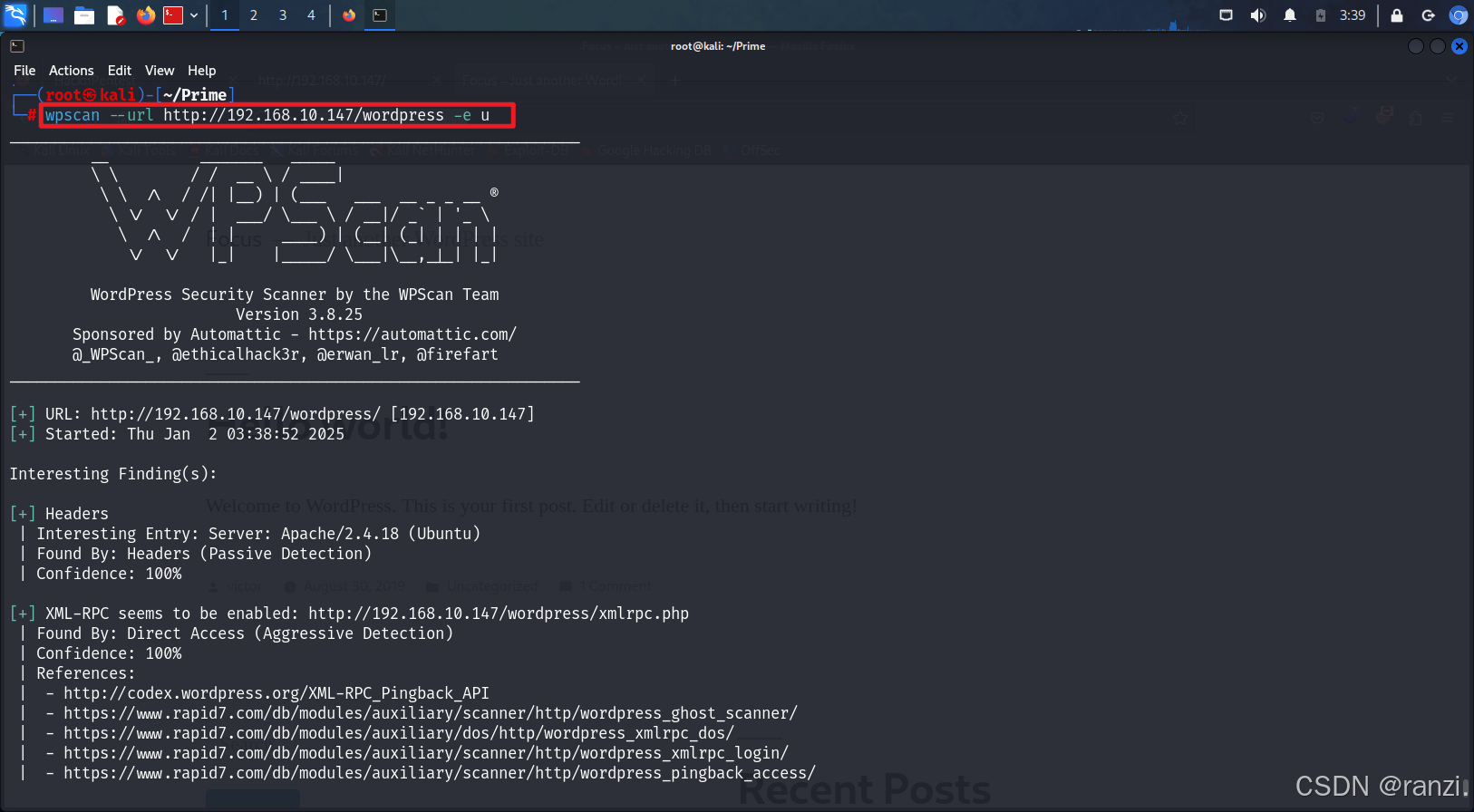The width and height of the screenshot is (1474, 812).
Task: Click the show desktop panel icon
Action: 53,15
